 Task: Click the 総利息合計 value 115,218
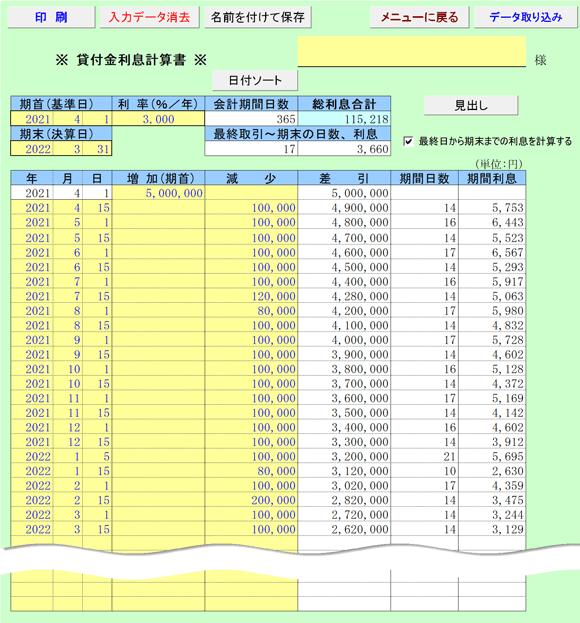(x=344, y=119)
